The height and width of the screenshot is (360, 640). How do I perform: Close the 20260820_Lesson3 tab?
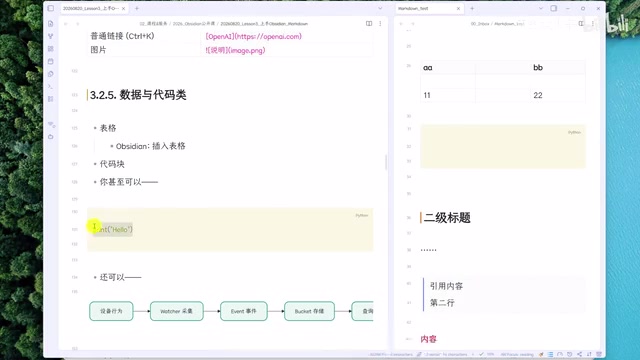click(x=123, y=8)
